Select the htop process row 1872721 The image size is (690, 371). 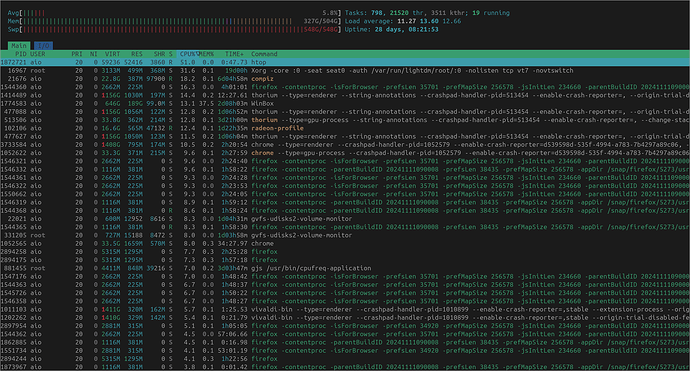345,62
